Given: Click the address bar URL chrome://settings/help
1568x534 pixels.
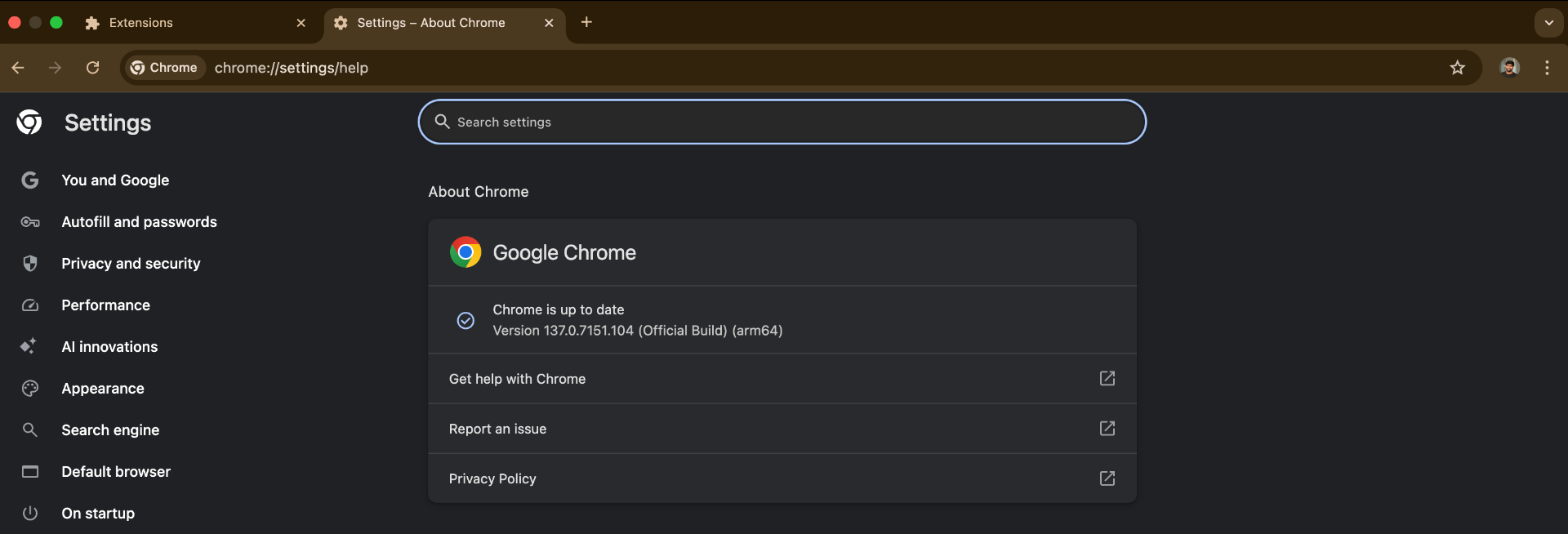Looking at the screenshot, I should [x=292, y=68].
